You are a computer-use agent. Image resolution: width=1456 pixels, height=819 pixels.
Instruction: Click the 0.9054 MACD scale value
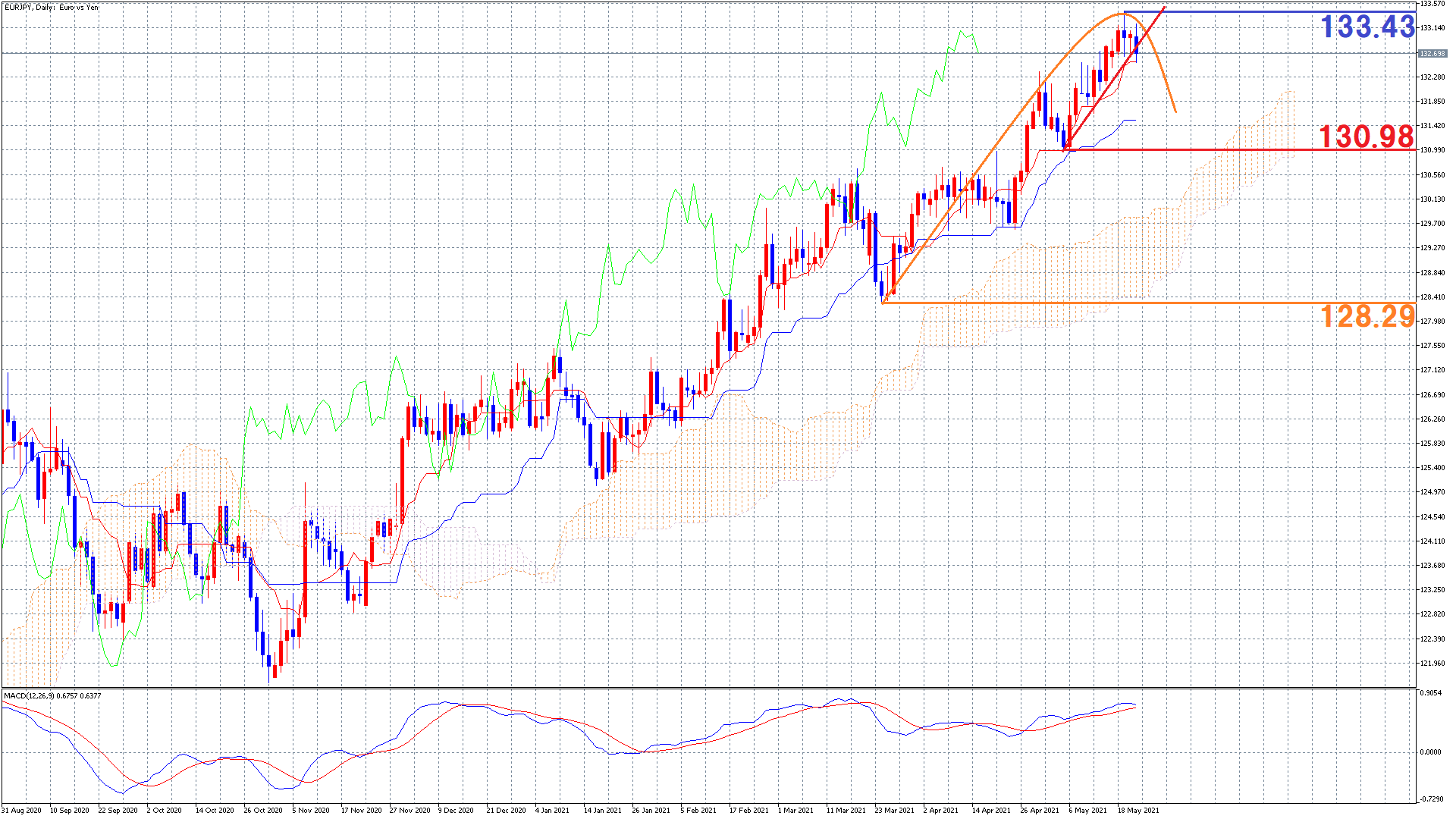[x=1430, y=693]
